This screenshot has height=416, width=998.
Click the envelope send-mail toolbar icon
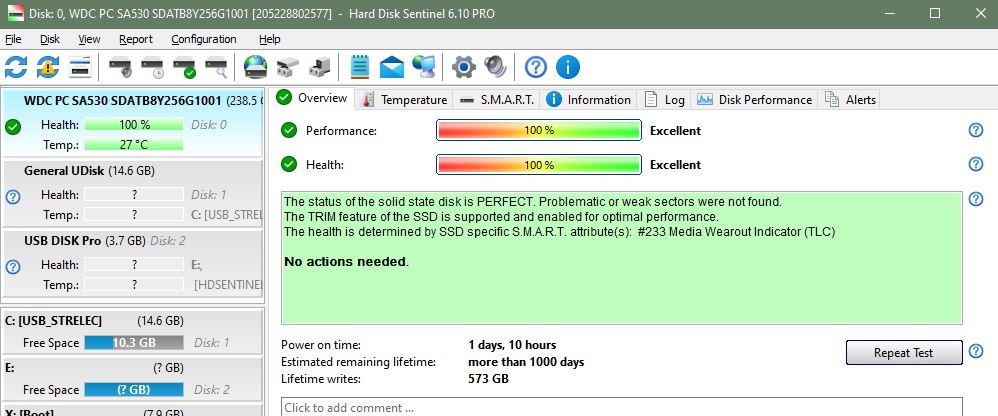[391, 67]
